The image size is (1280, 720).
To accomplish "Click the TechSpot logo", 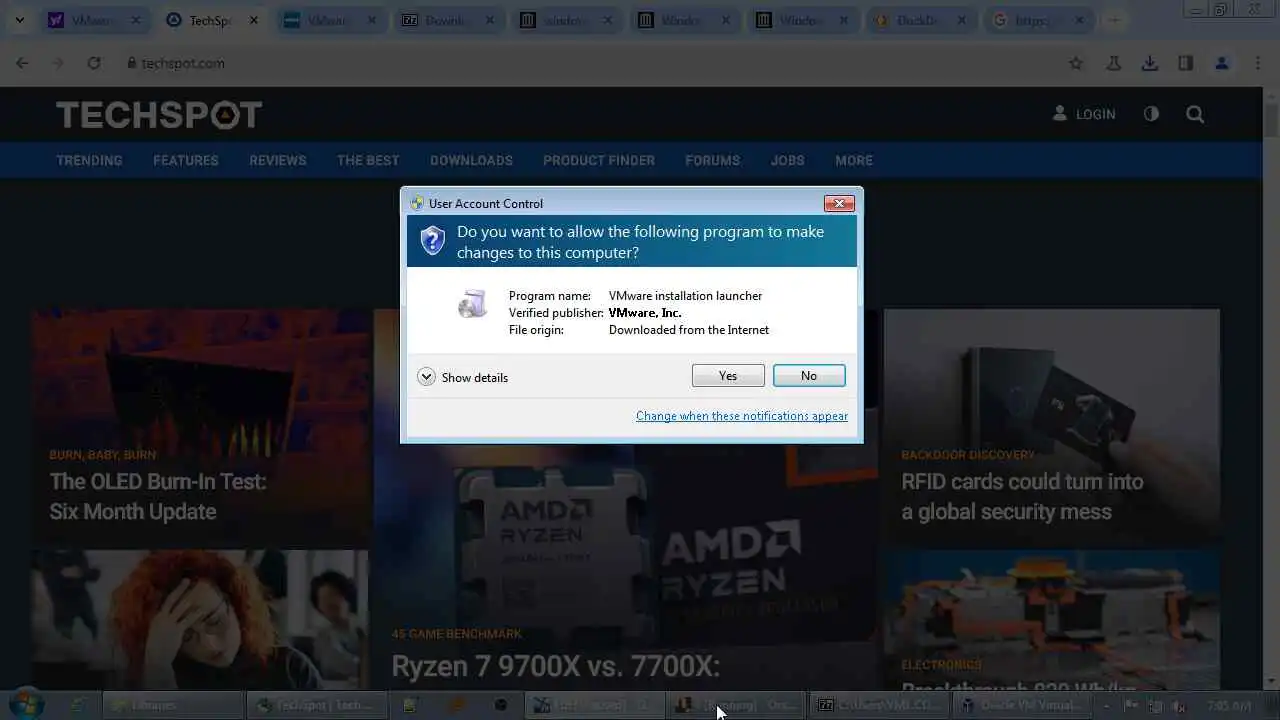I will [159, 115].
